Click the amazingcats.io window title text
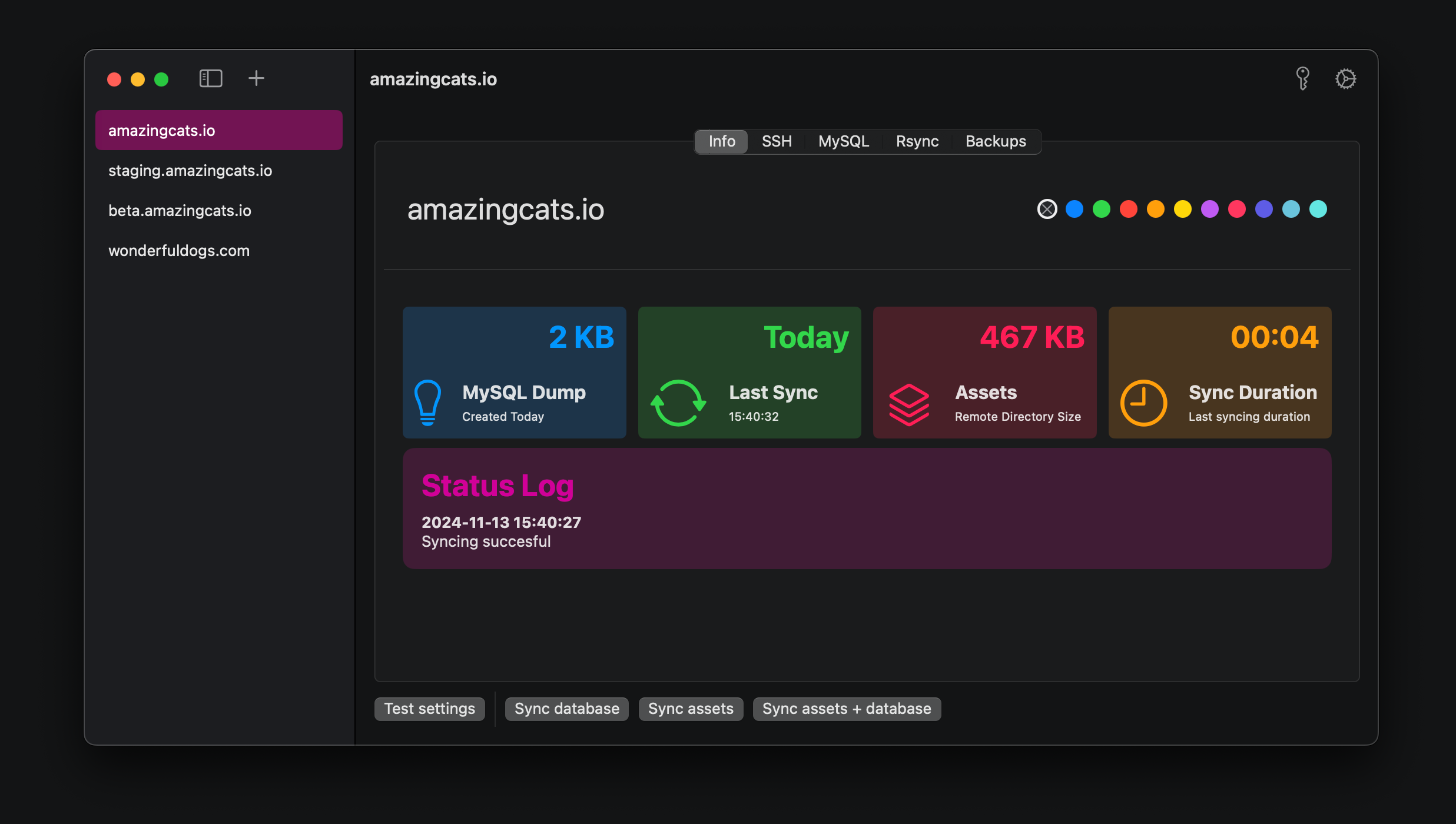This screenshot has height=824, width=1456. (433, 79)
